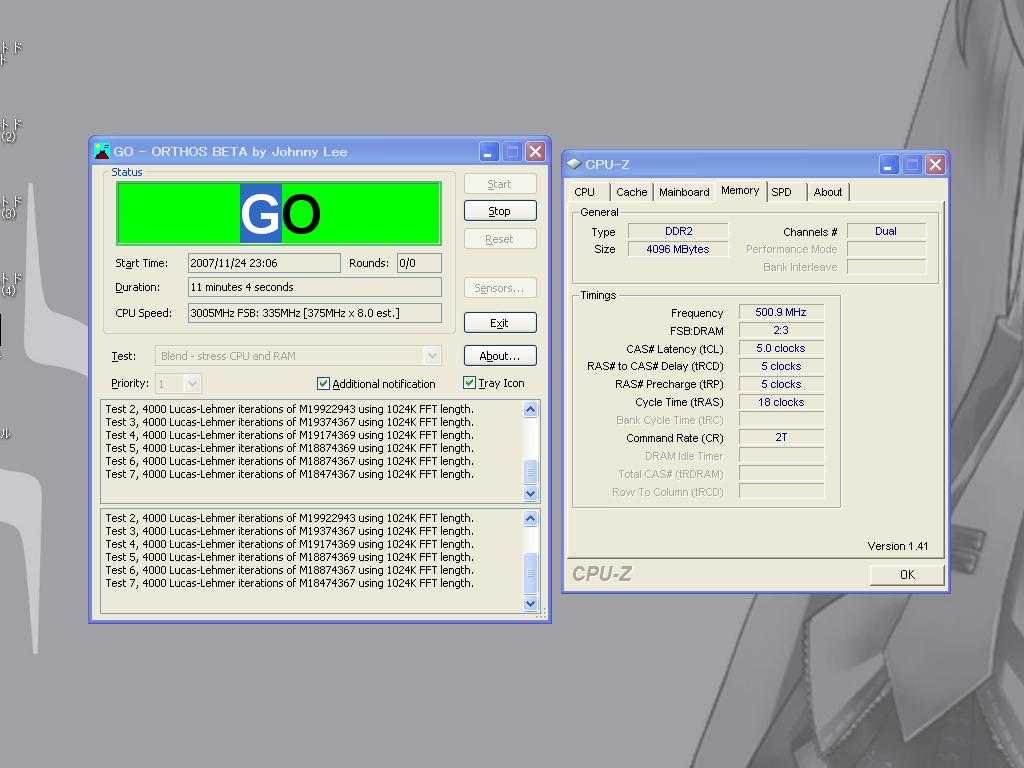Viewport: 1024px width, 768px height.
Task: Click the ORTHOS window resize grip
Action: point(541,614)
